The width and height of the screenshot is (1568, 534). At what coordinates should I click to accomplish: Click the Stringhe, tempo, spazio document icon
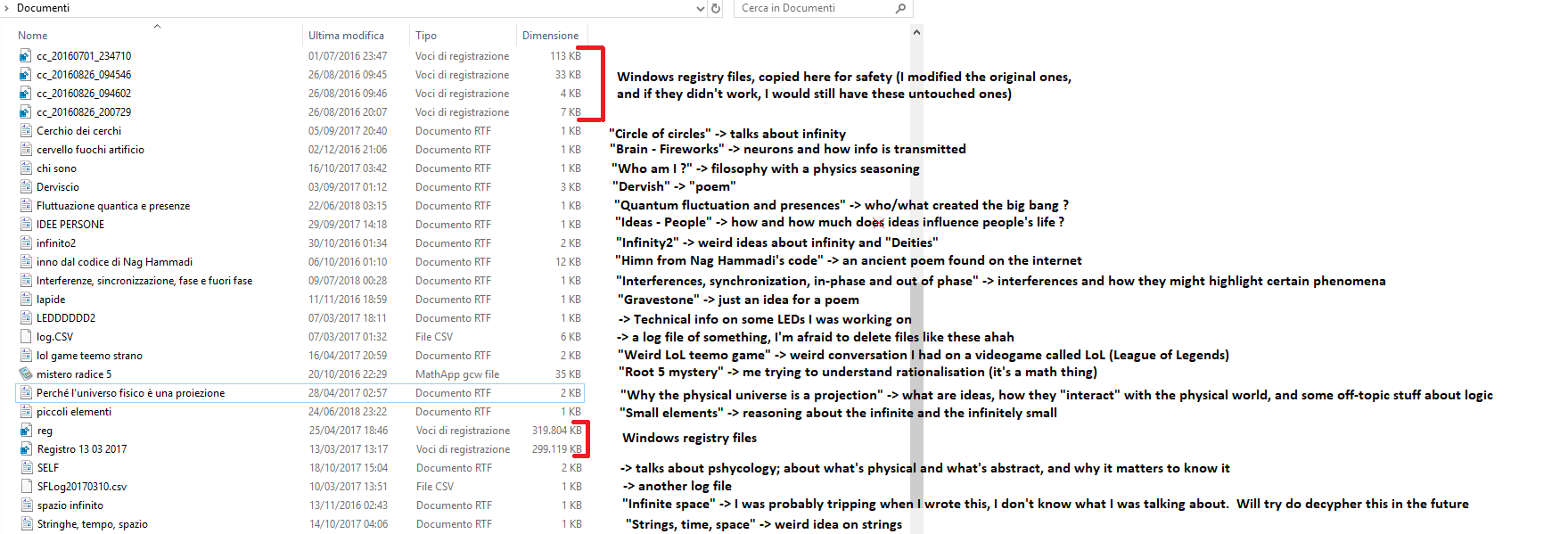pos(25,523)
